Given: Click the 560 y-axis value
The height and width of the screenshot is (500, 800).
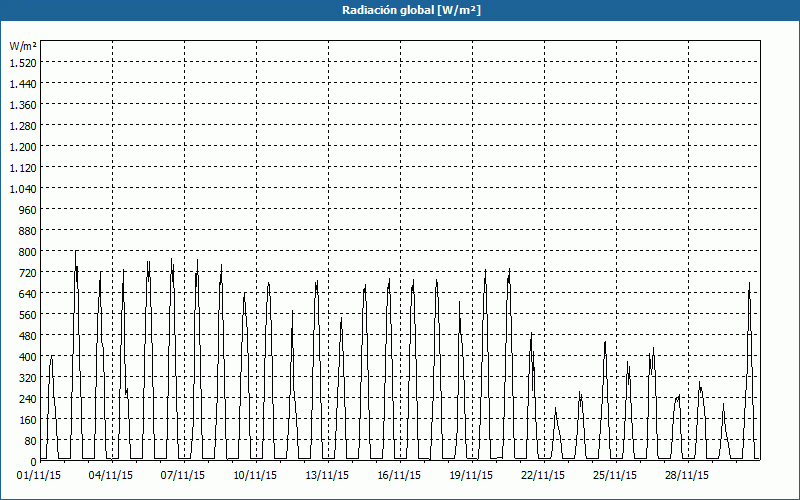Looking at the screenshot, I should tap(28, 315).
